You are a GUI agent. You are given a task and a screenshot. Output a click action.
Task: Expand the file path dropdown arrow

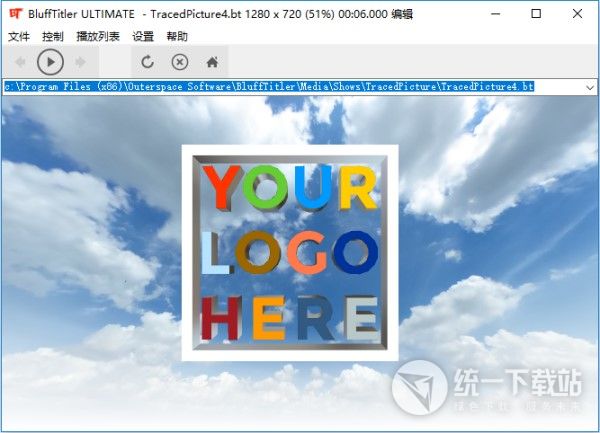pyautogui.click(x=589, y=88)
